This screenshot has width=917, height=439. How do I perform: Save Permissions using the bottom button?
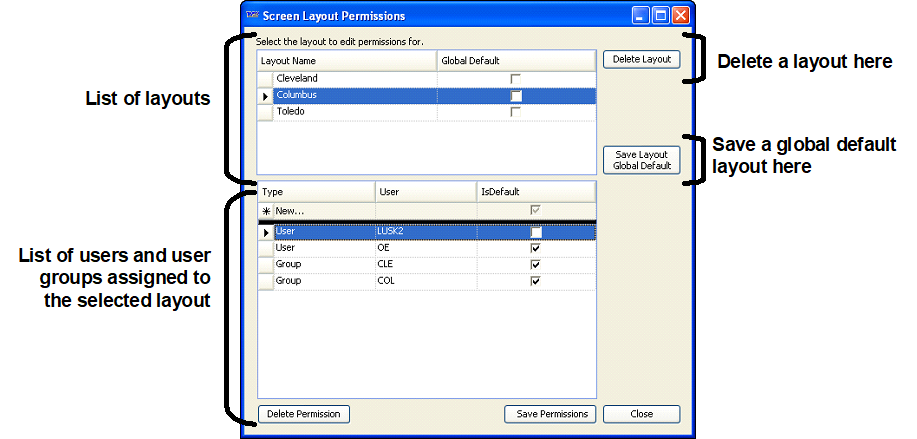(x=550, y=414)
